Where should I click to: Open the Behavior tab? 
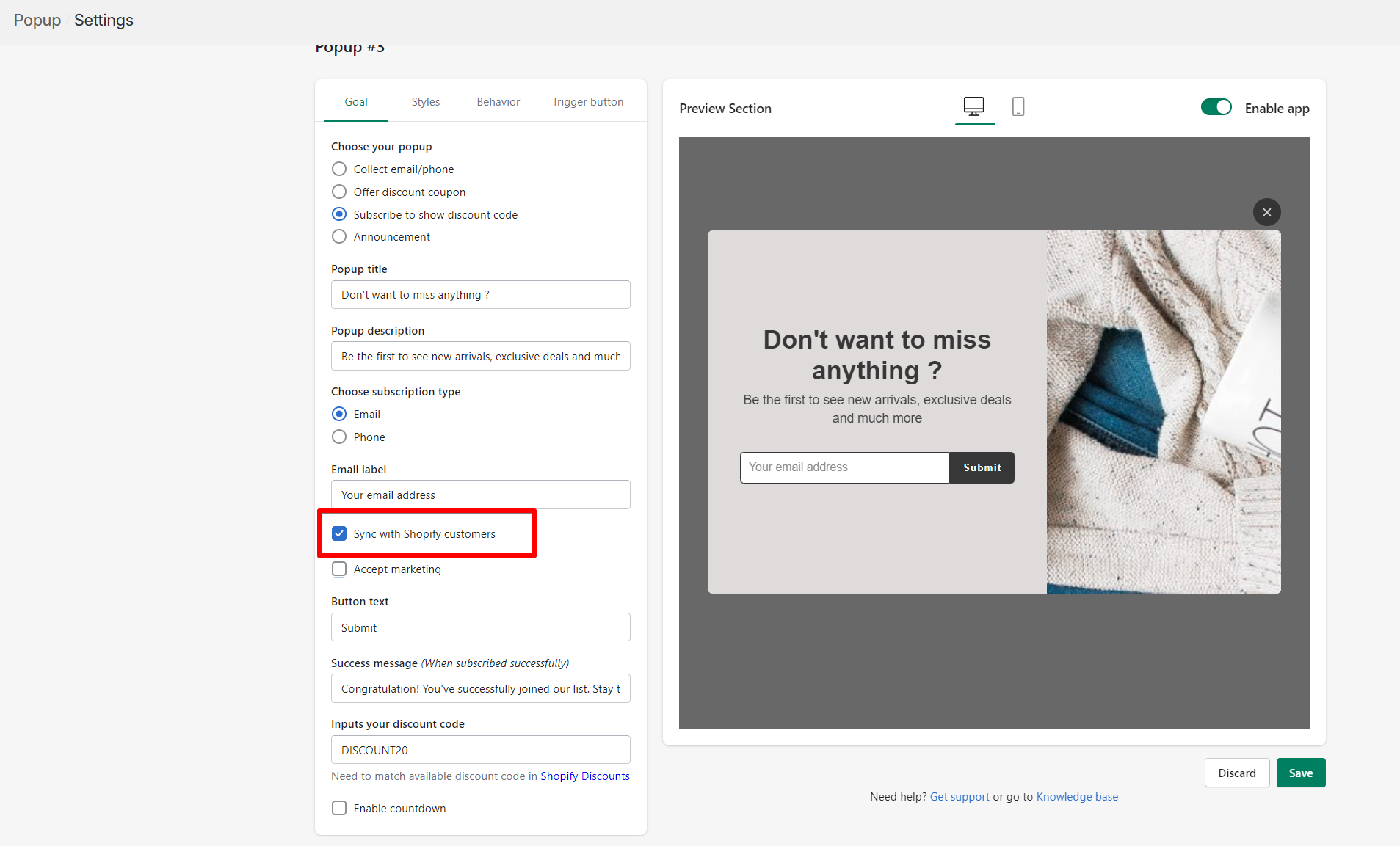[x=498, y=102]
